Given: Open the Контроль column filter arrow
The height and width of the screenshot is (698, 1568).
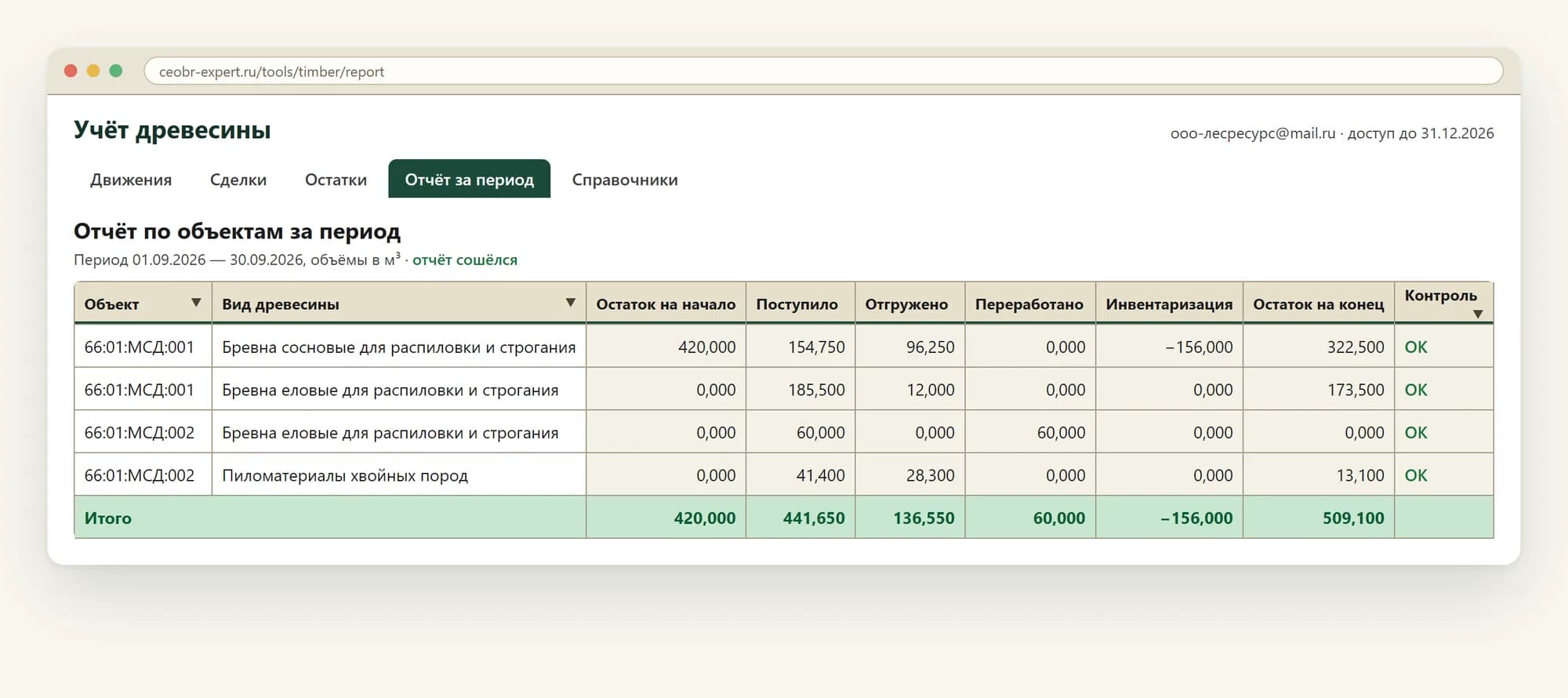Looking at the screenshot, I should click(1478, 314).
